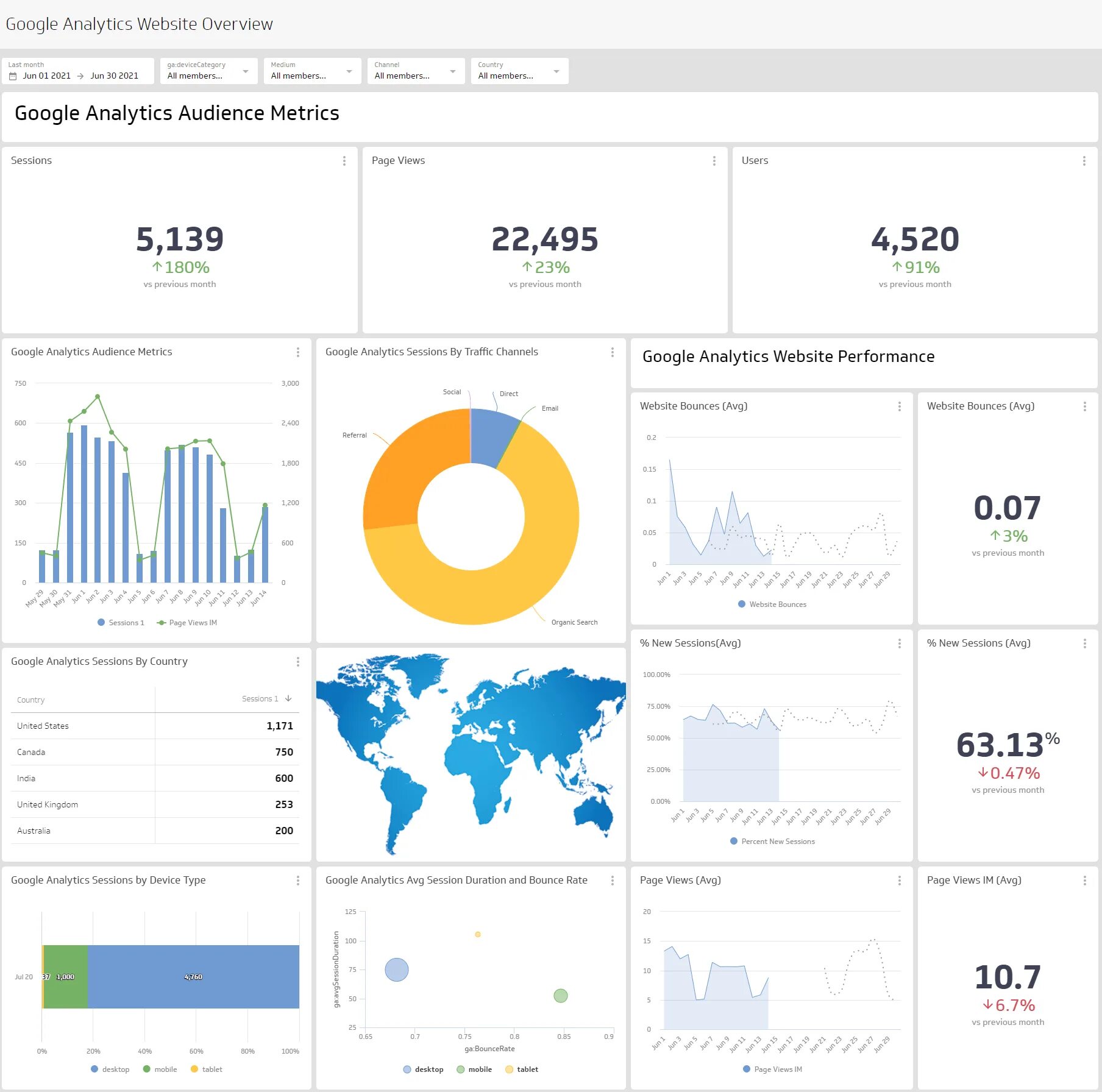Image resolution: width=1102 pixels, height=1092 pixels.
Task: Click the Country column header
Action: coord(31,700)
